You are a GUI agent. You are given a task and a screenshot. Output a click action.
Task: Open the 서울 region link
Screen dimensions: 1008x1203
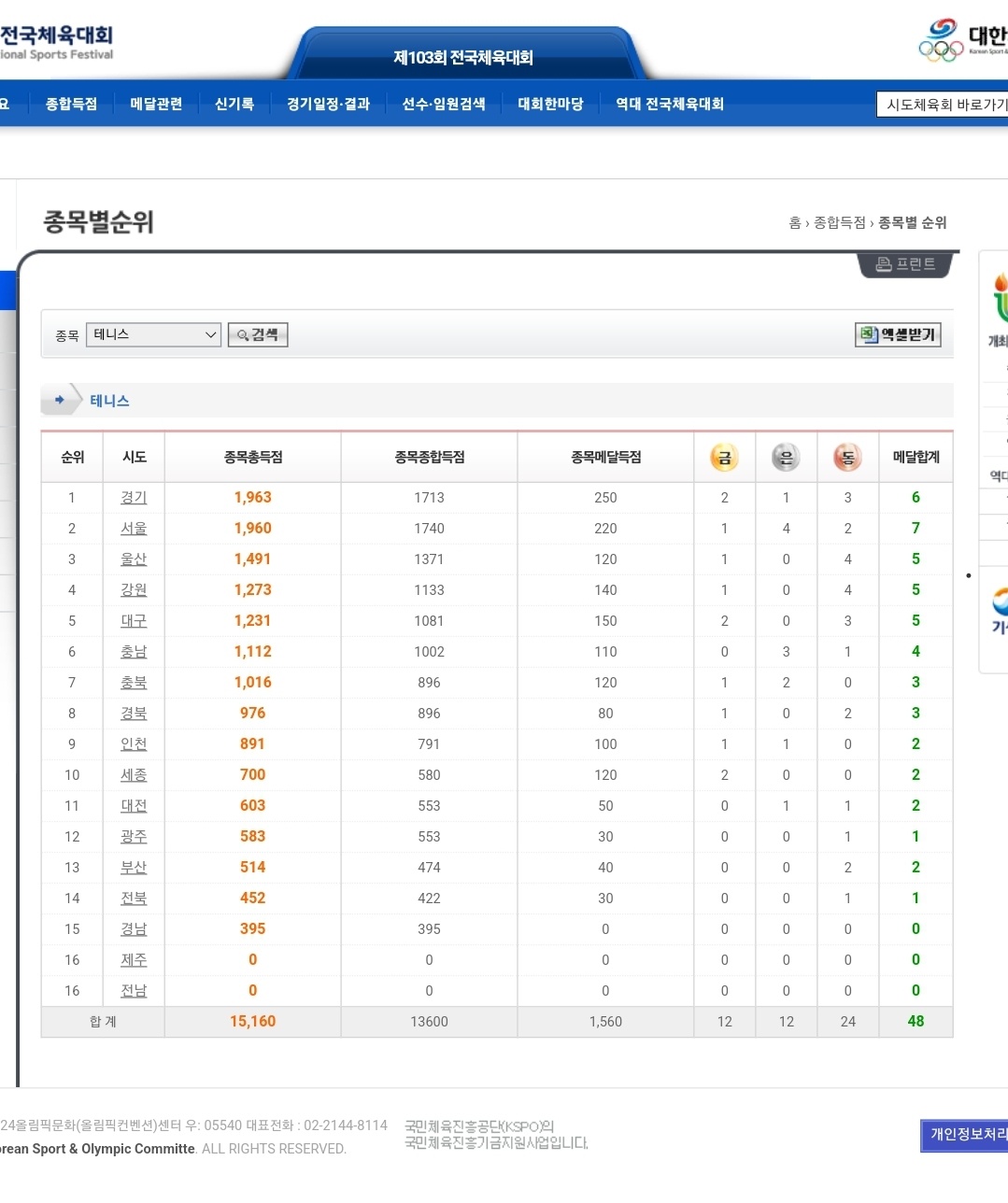pyautogui.click(x=134, y=529)
